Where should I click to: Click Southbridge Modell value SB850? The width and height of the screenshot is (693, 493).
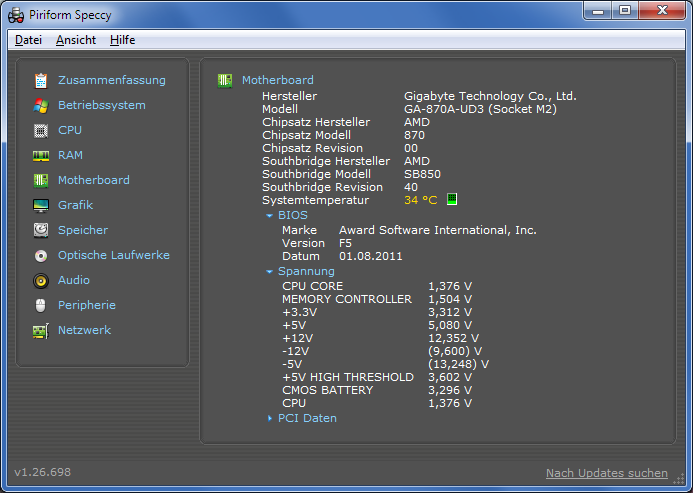[x=422, y=174]
